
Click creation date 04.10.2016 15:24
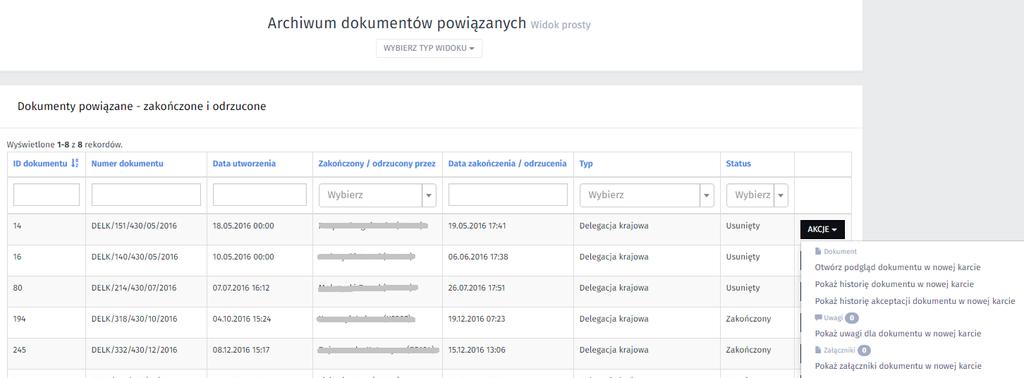pyautogui.click(x=242, y=319)
